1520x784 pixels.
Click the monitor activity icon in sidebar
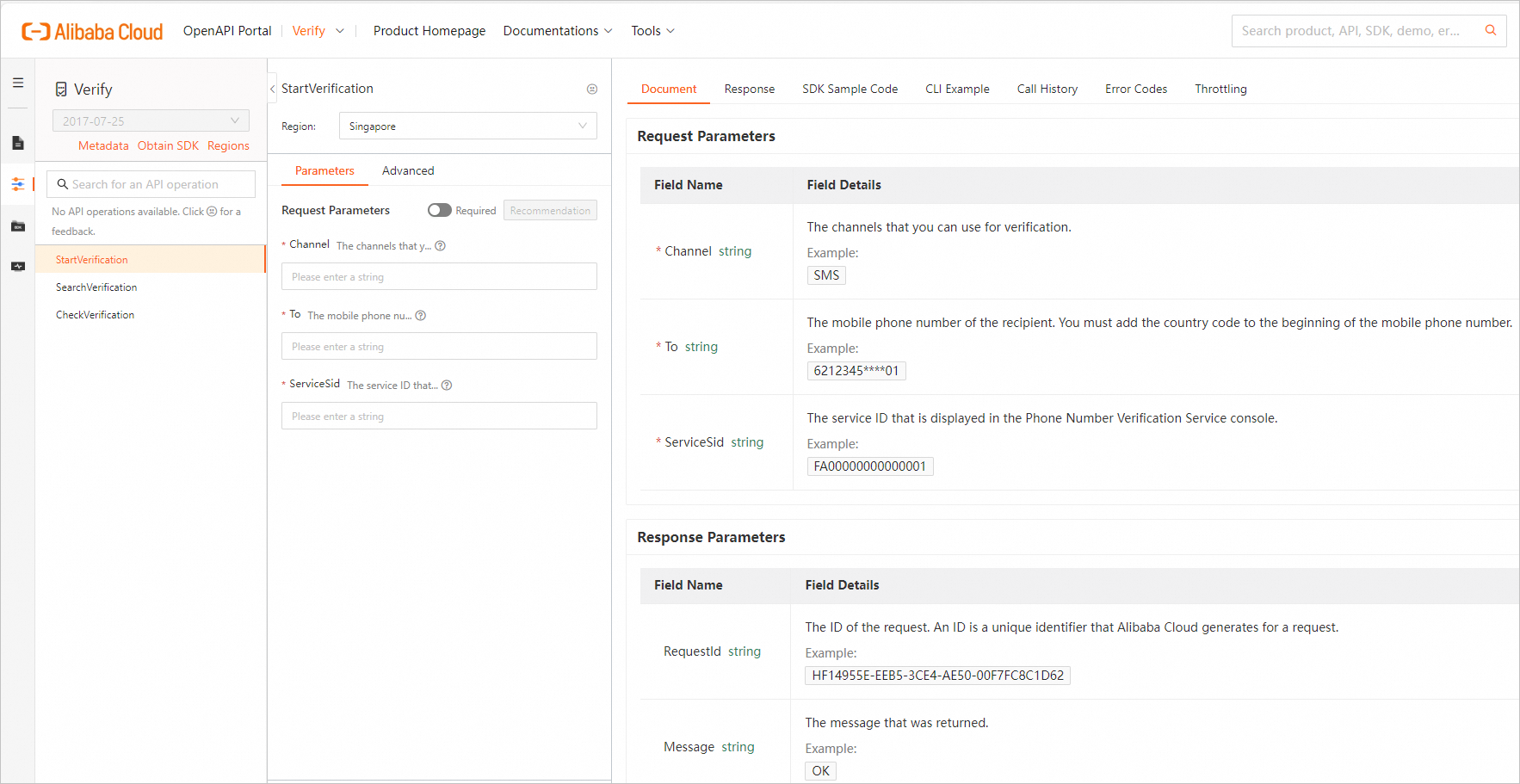click(18, 267)
